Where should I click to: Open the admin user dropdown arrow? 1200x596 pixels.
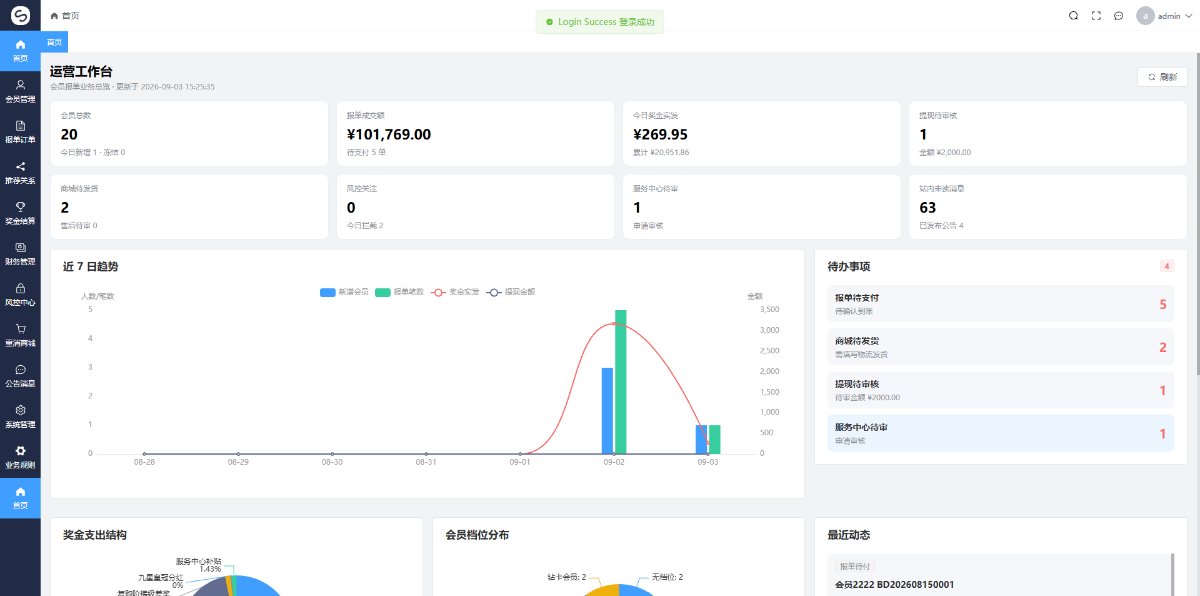point(1187,16)
